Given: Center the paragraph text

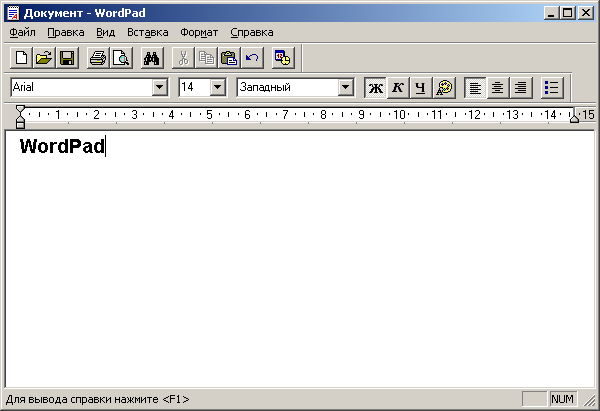Looking at the screenshot, I should tap(498, 88).
